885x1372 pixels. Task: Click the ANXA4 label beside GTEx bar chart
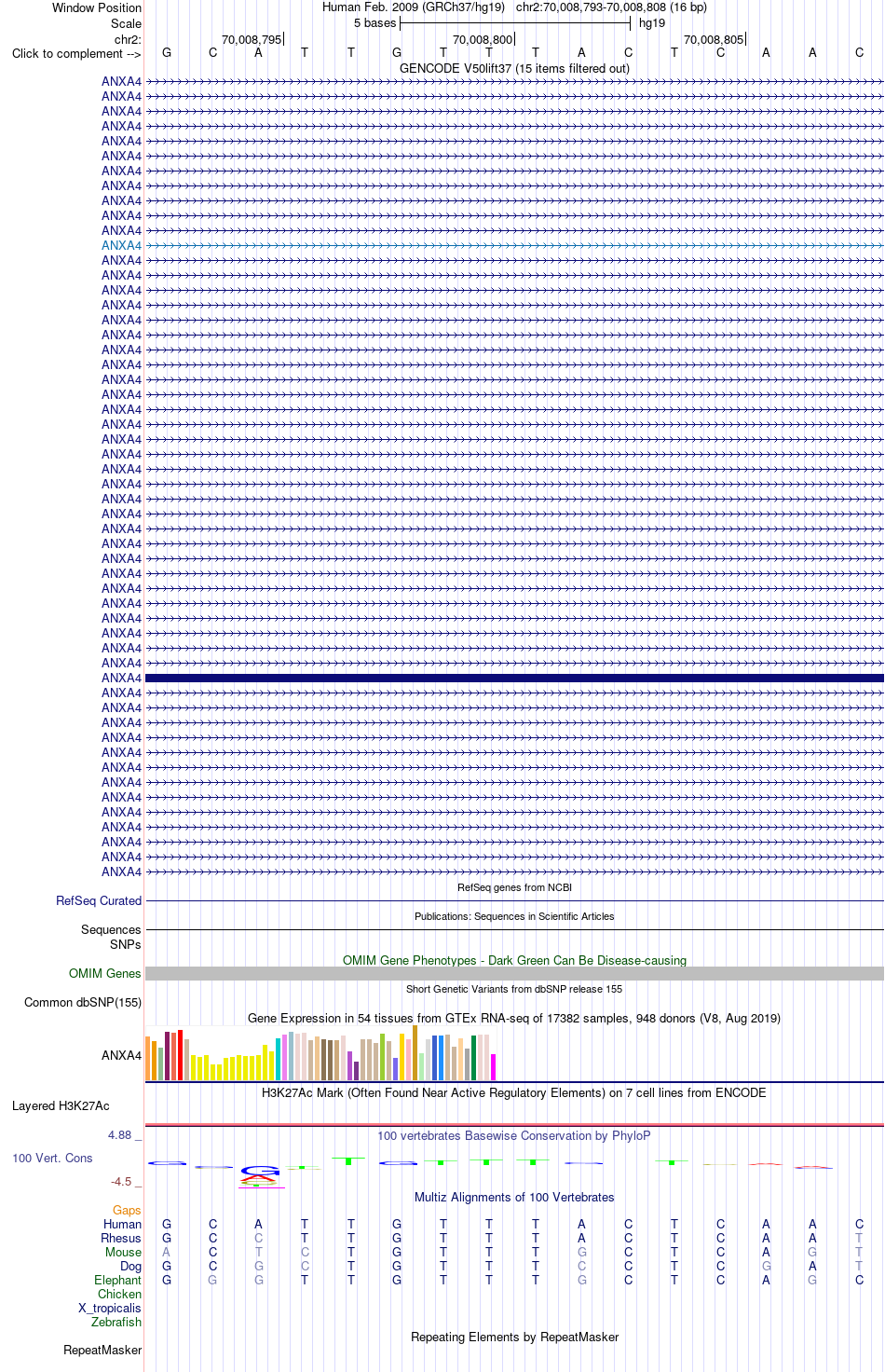pos(121,1055)
